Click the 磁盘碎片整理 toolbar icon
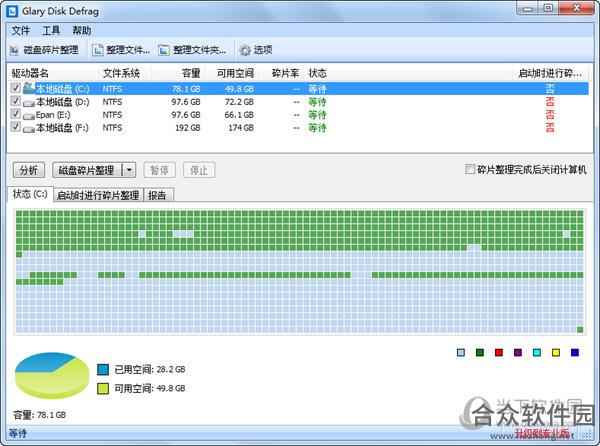Image resolution: width=600 pixels, height=446 pixels. pos(14,50)
